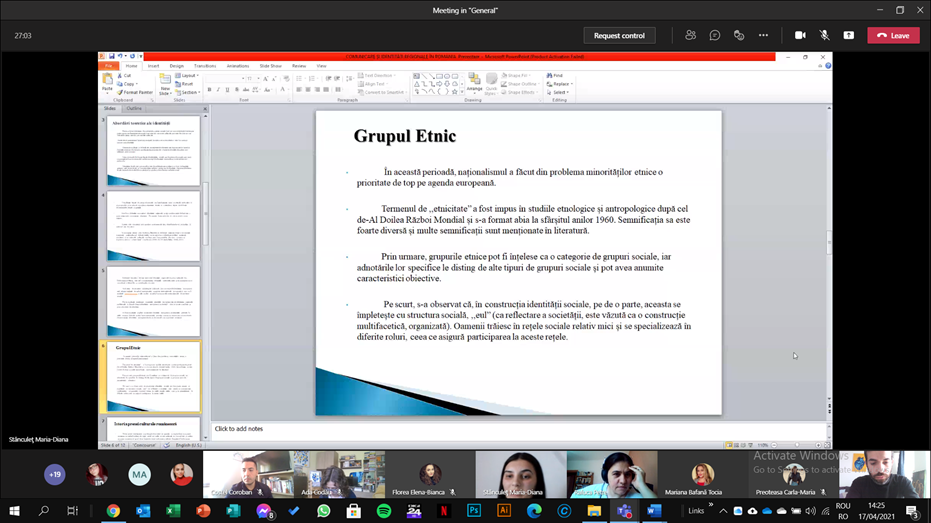Open Google Chrome from the taskbar
The width and height of the screenshot is (931, 523).
click(x=113, y=511)
